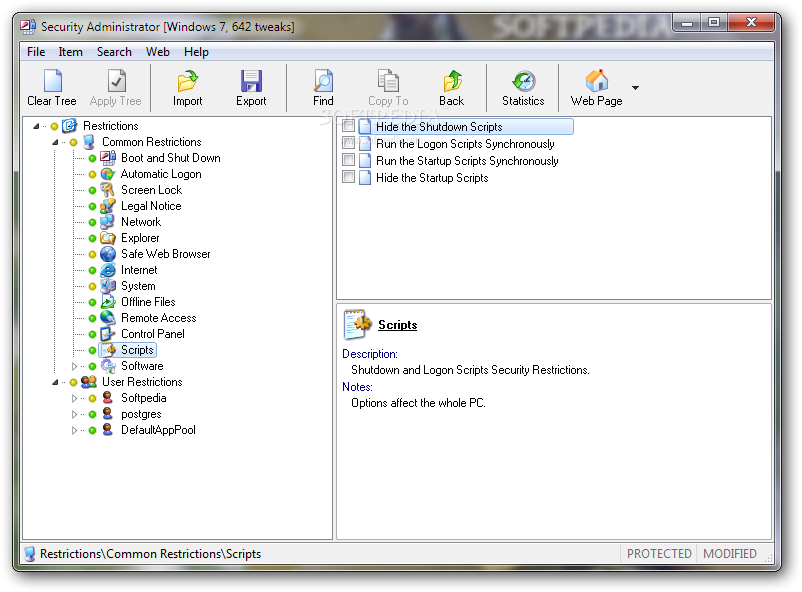This screenshot has height=592, width=802.
Task: Select the Explorer folder icon
Action: [108, 238]
